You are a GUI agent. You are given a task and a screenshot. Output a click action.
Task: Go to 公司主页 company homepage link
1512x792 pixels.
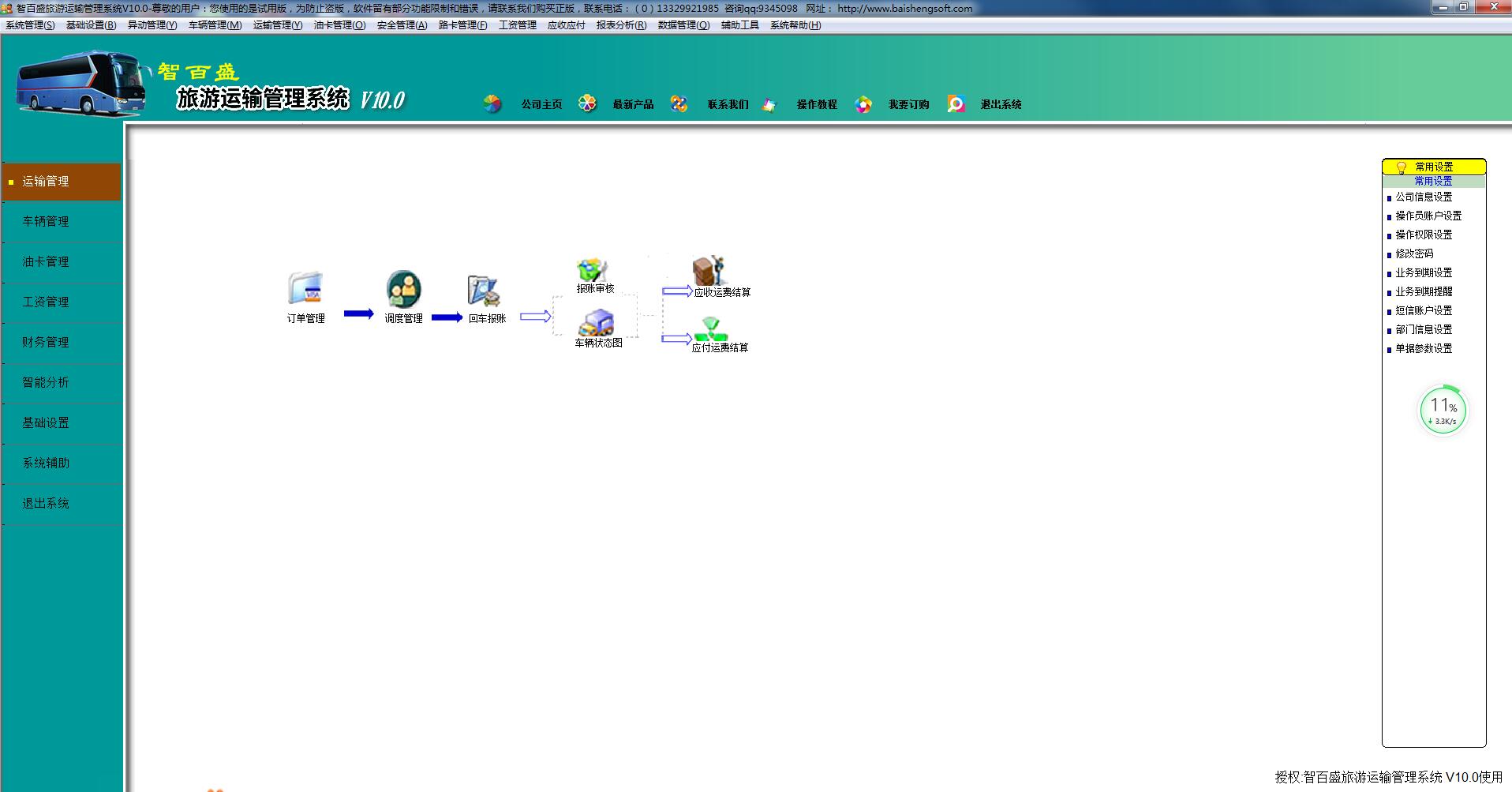point(541,104)
